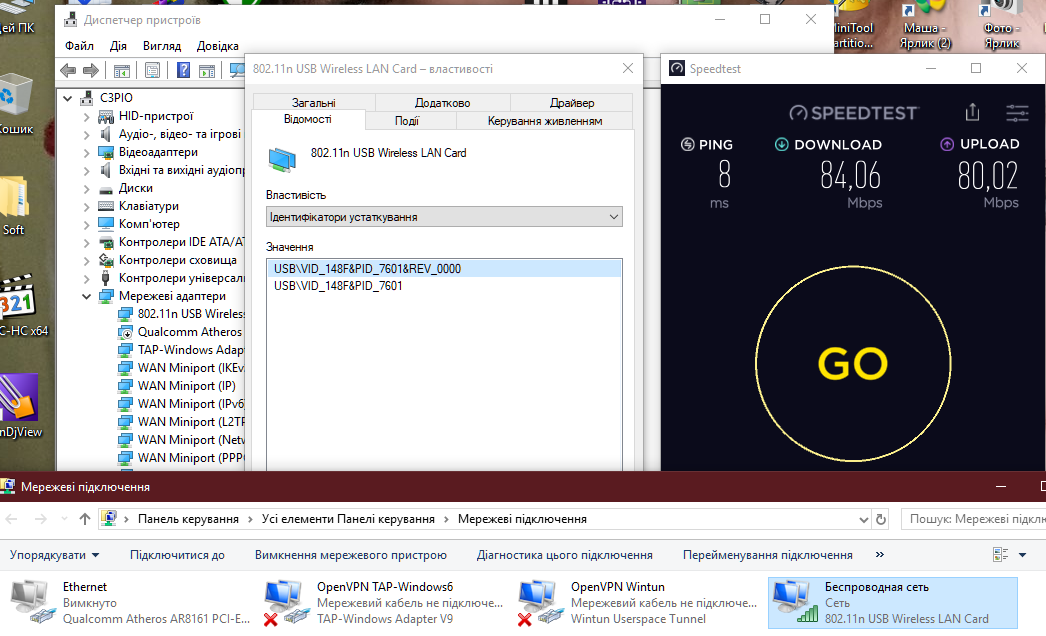Image resolution: width=1046 pixels, height=636 pixels.
Task: Click the OpenVPN Wintun connection icon
Action: pos(540,601)
